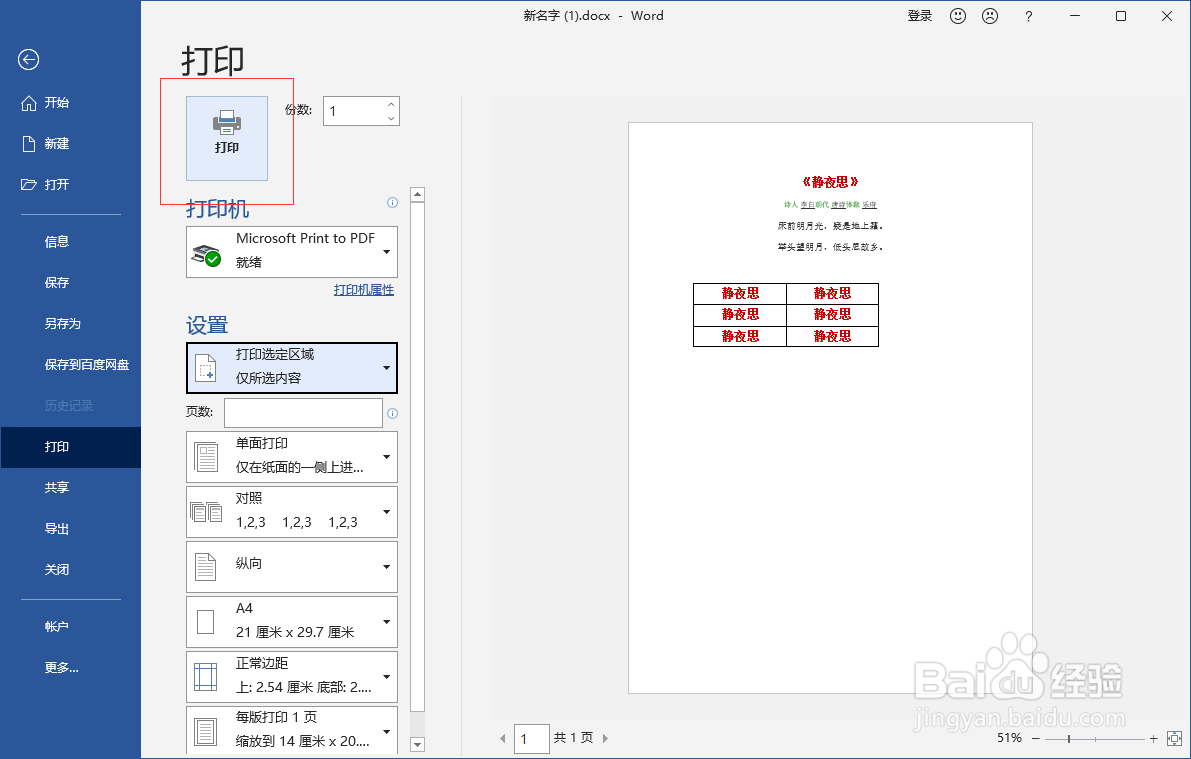Image resolution: width=1191 pixels, height=759 pixels.
Task: Click the 51% zoom level text
Action: point(1009,738)
